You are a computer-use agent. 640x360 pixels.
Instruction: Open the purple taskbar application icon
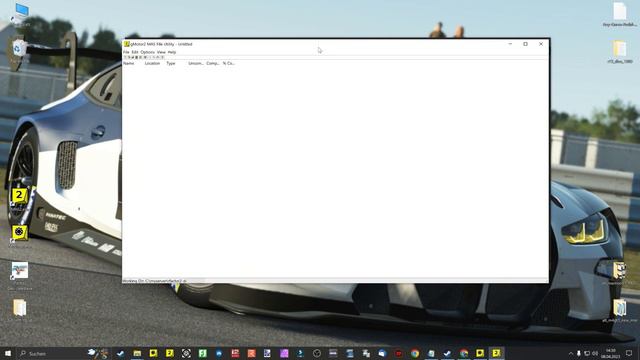pos(284,353)
